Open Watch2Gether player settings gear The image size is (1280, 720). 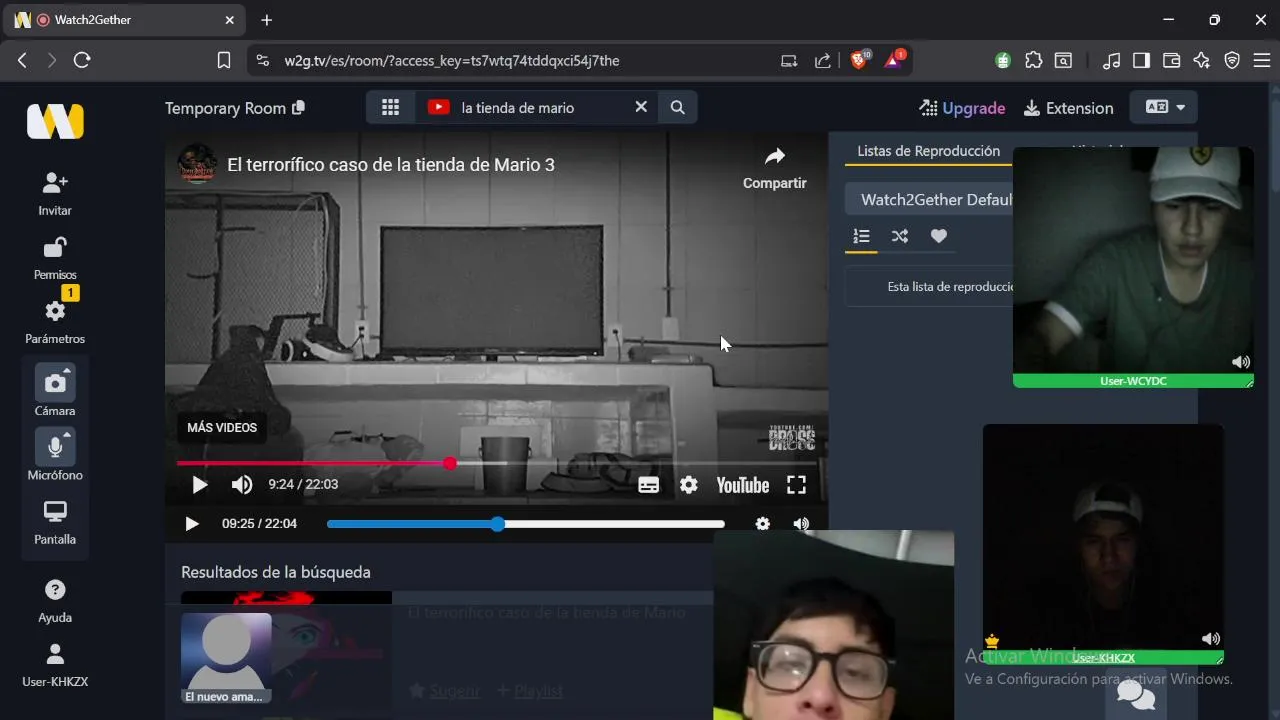[763, 524]
